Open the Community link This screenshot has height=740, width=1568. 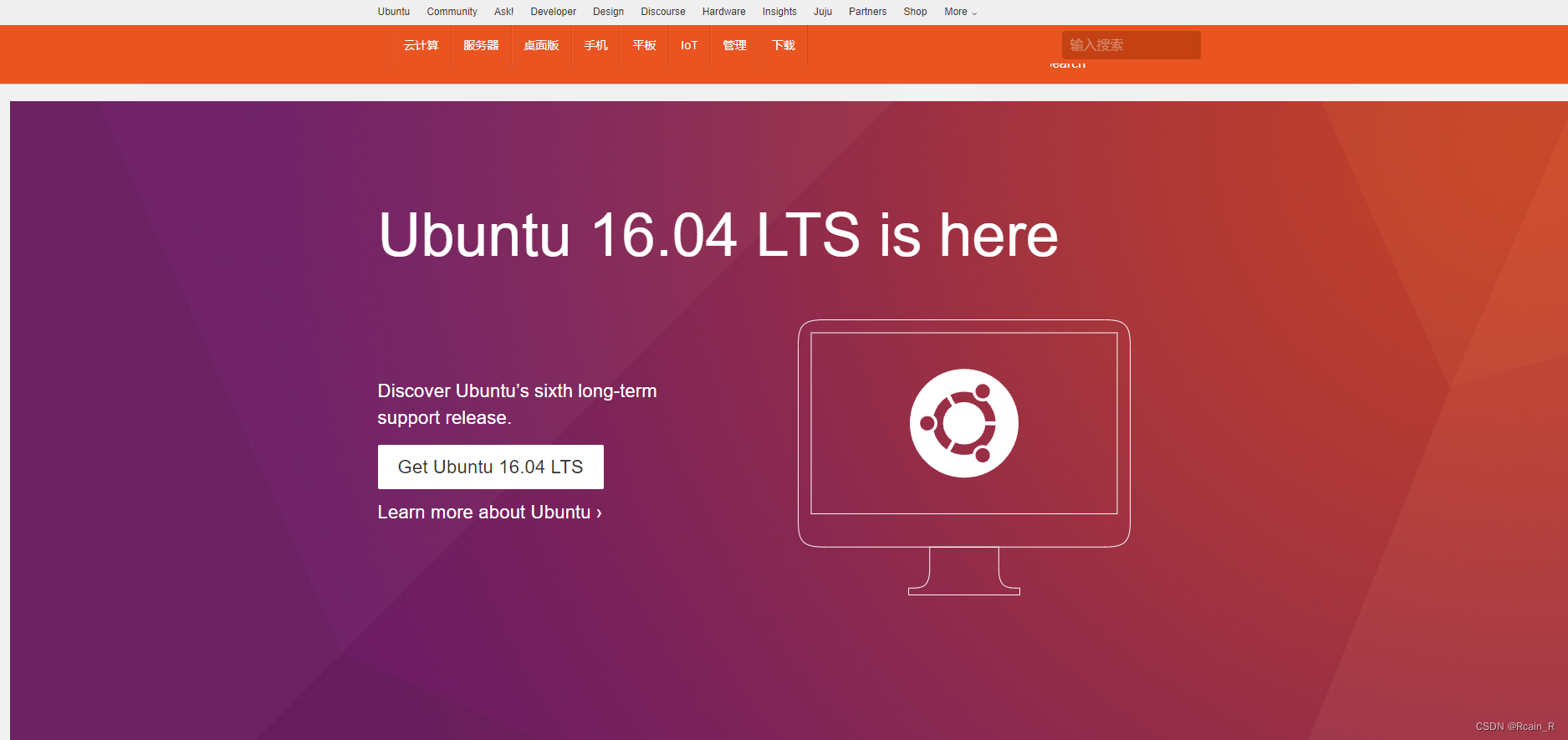(452, 12)
